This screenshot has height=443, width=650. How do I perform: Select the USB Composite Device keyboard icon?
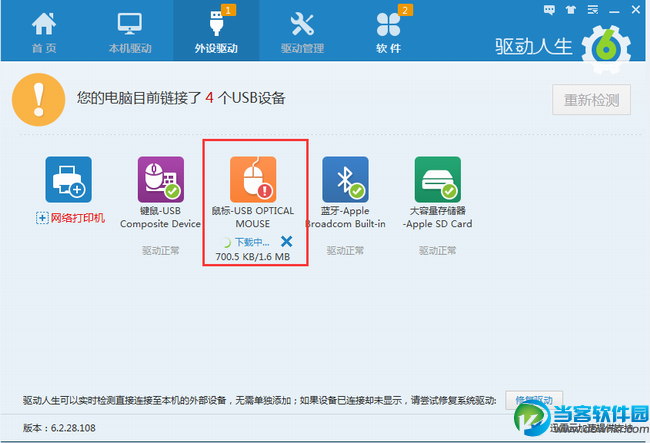pos(161,179)
